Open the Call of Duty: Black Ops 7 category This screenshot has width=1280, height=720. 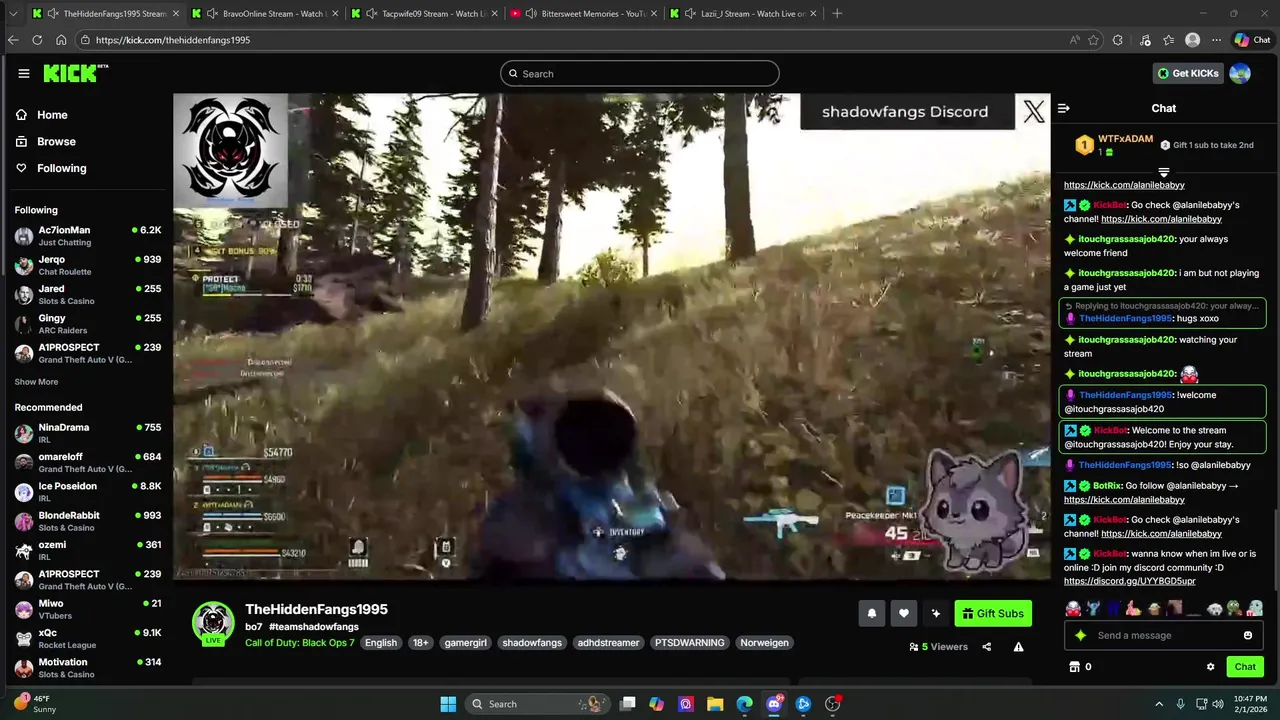tap(300, 643)
